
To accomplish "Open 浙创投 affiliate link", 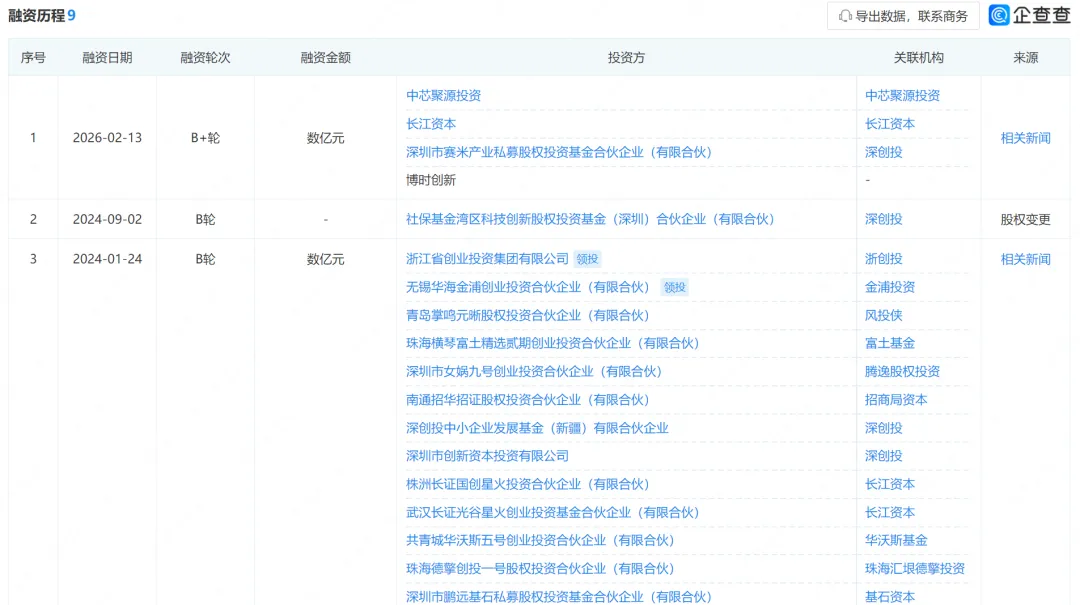I will (x=884, y=259).
